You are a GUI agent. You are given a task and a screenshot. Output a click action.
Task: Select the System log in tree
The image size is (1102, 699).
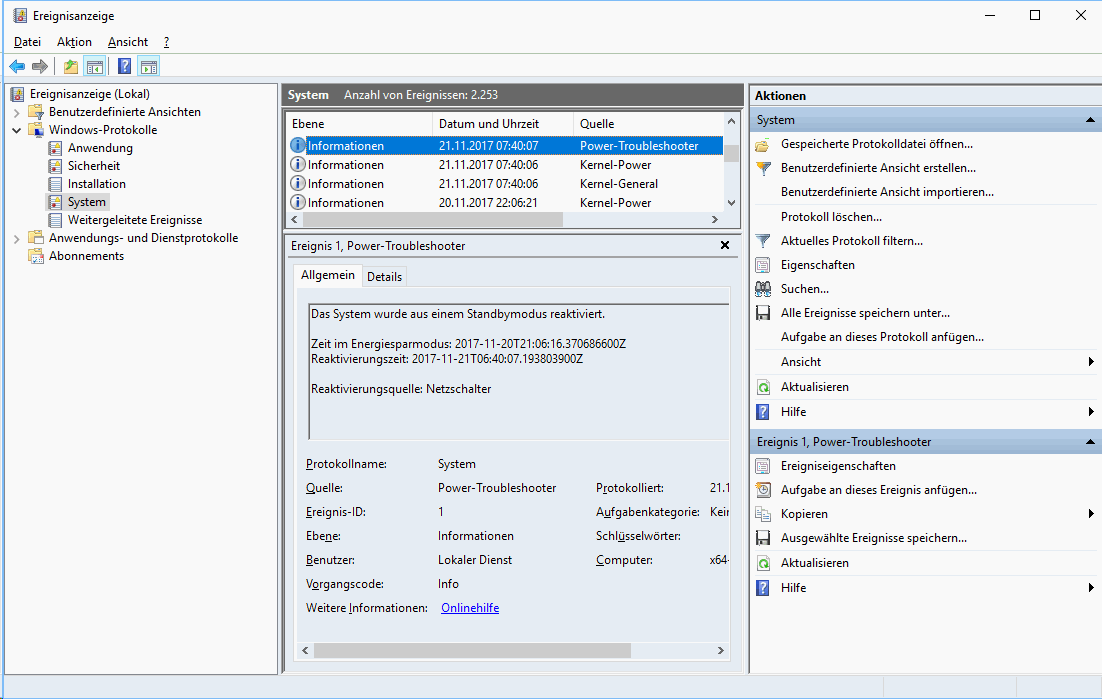coord(86,202)
